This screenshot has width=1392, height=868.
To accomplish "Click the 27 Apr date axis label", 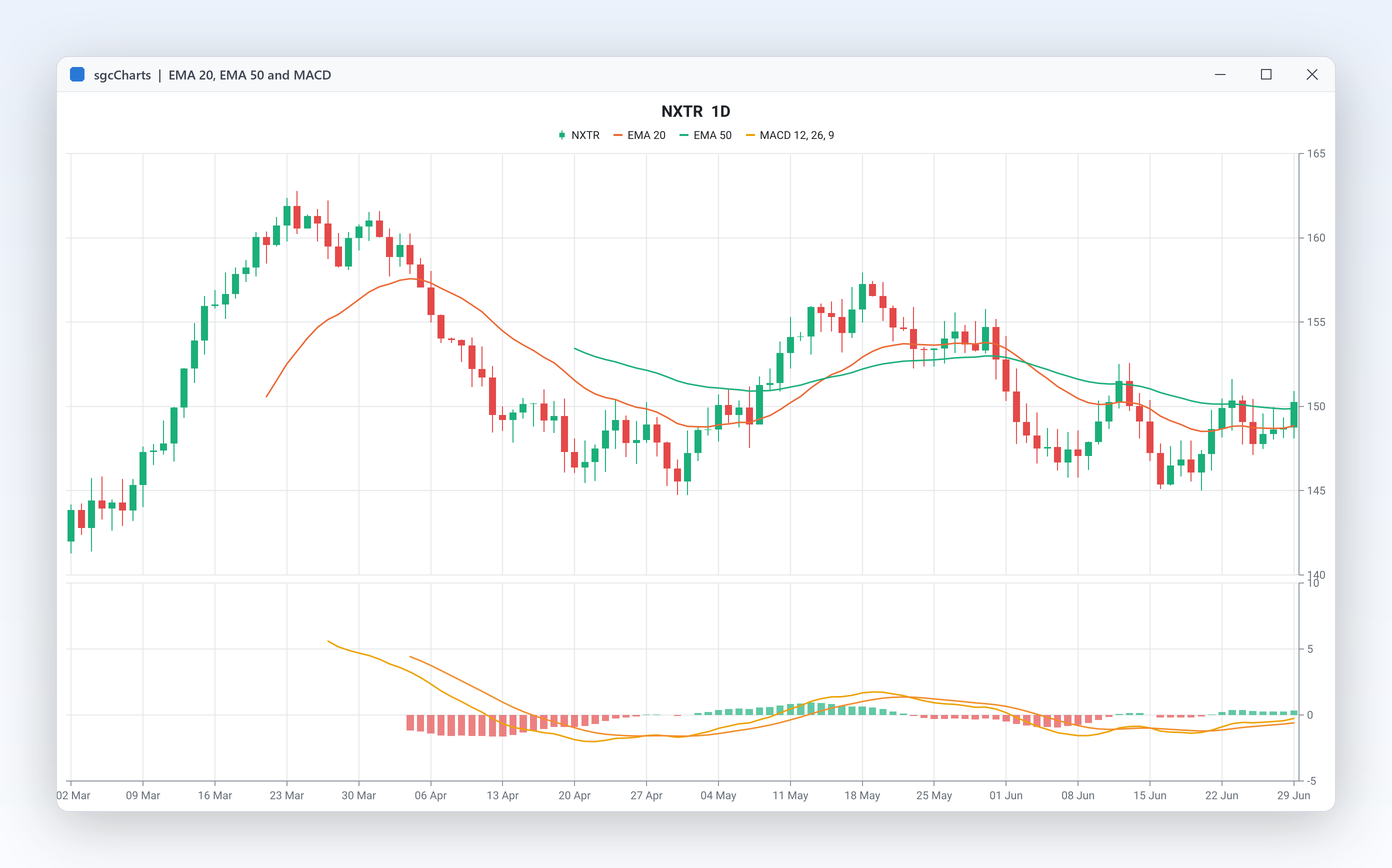I will (x=647, y=796).
